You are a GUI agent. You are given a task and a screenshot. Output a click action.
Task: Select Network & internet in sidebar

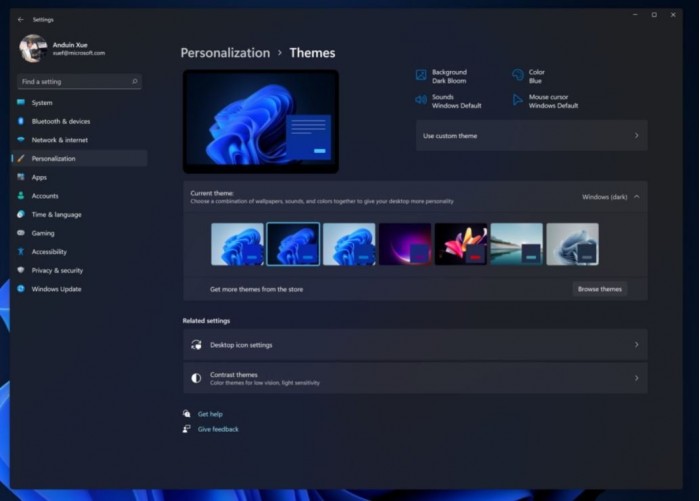(x=59, y=140)
